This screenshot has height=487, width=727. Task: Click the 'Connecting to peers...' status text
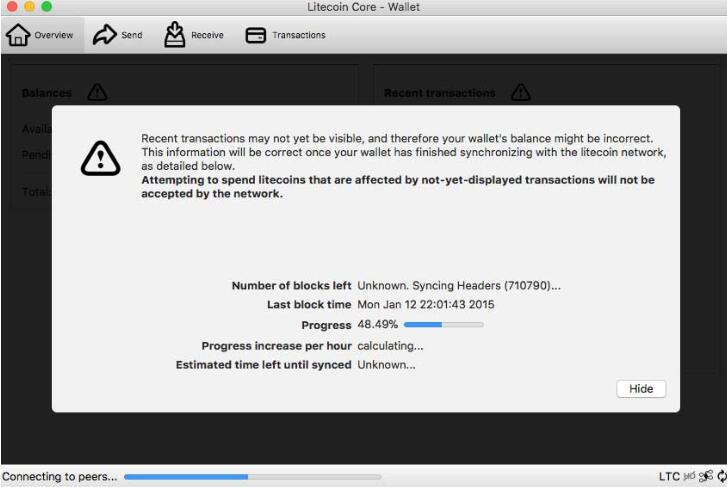click(x=59, y=476)
